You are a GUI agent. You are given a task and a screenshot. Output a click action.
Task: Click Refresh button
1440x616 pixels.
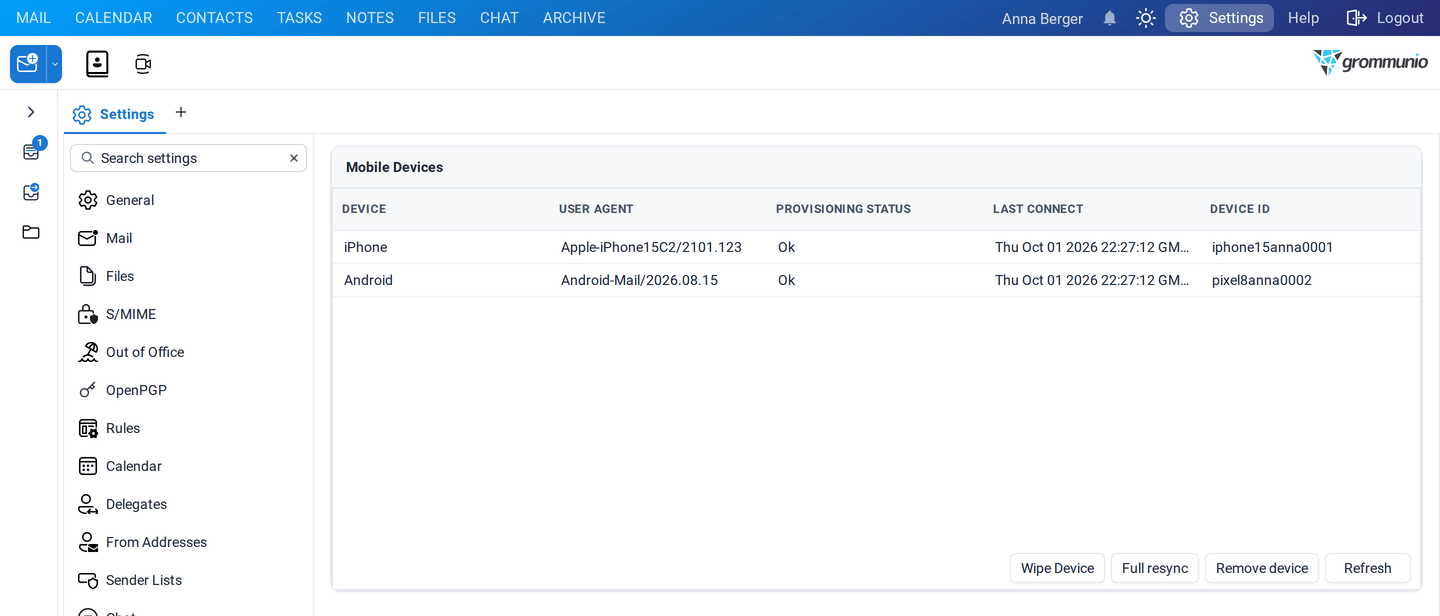(x=1368, y=568)
